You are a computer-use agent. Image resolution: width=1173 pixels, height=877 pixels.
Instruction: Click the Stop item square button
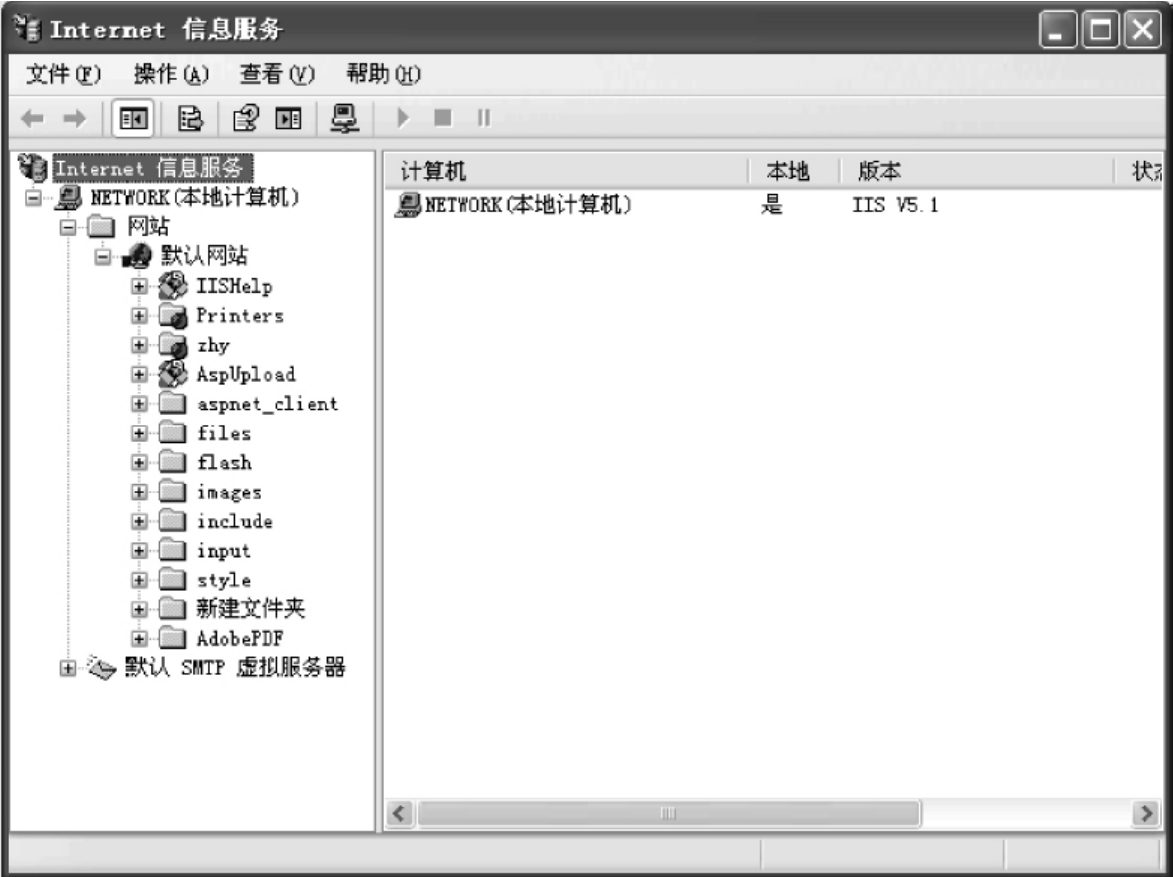click(443, 118)
